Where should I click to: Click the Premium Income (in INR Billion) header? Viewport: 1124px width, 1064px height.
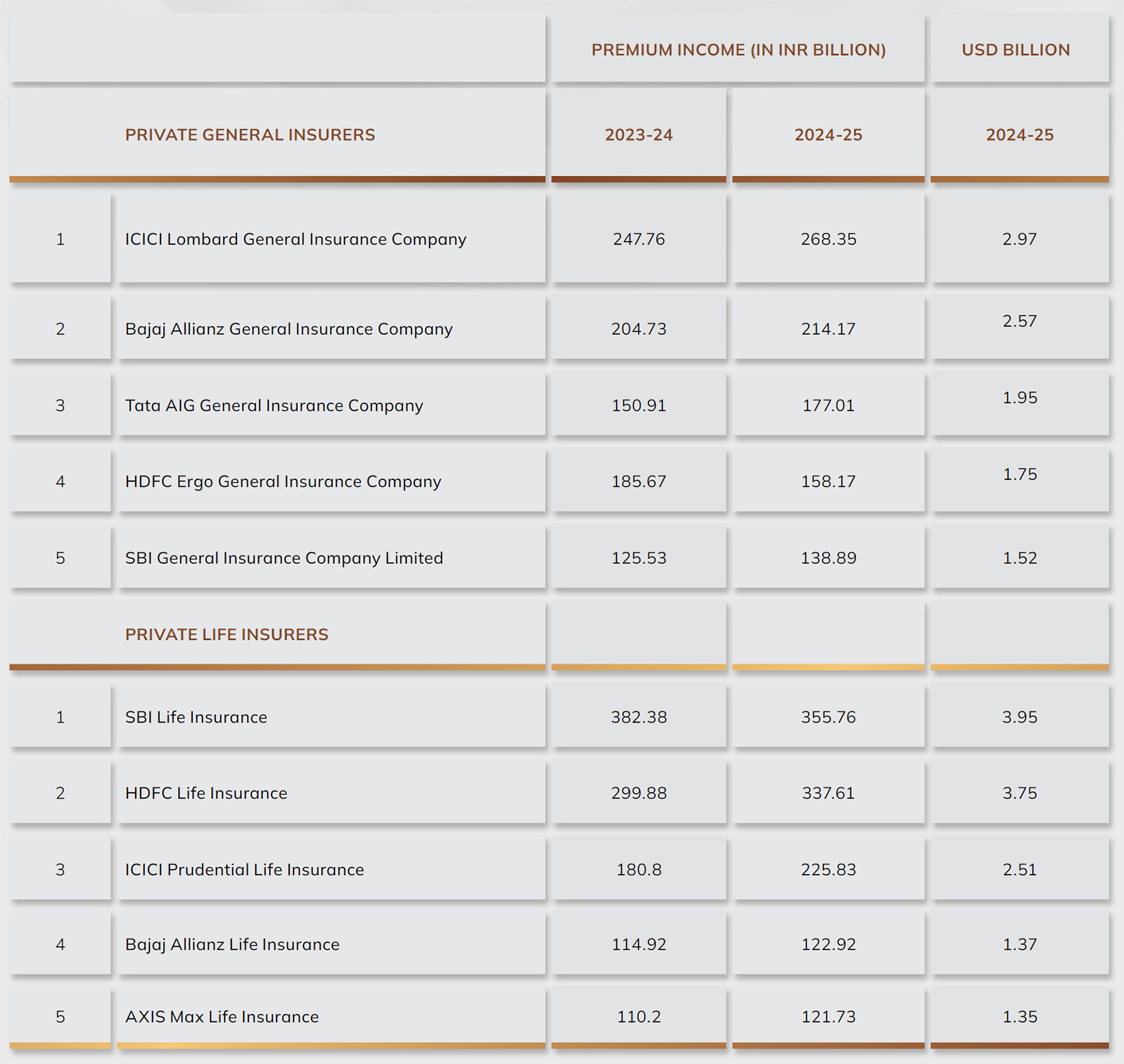tap(738, 50)
